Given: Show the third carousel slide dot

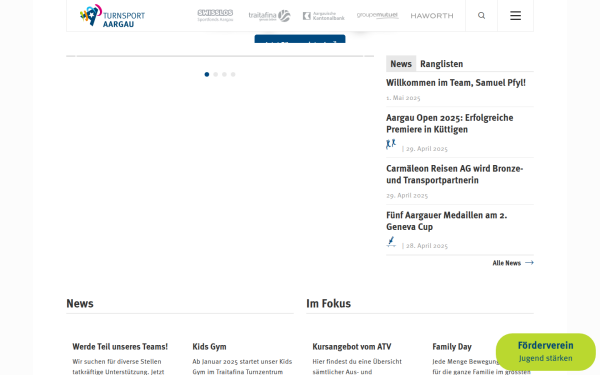Looking at the screenshot, I should 224,74.
